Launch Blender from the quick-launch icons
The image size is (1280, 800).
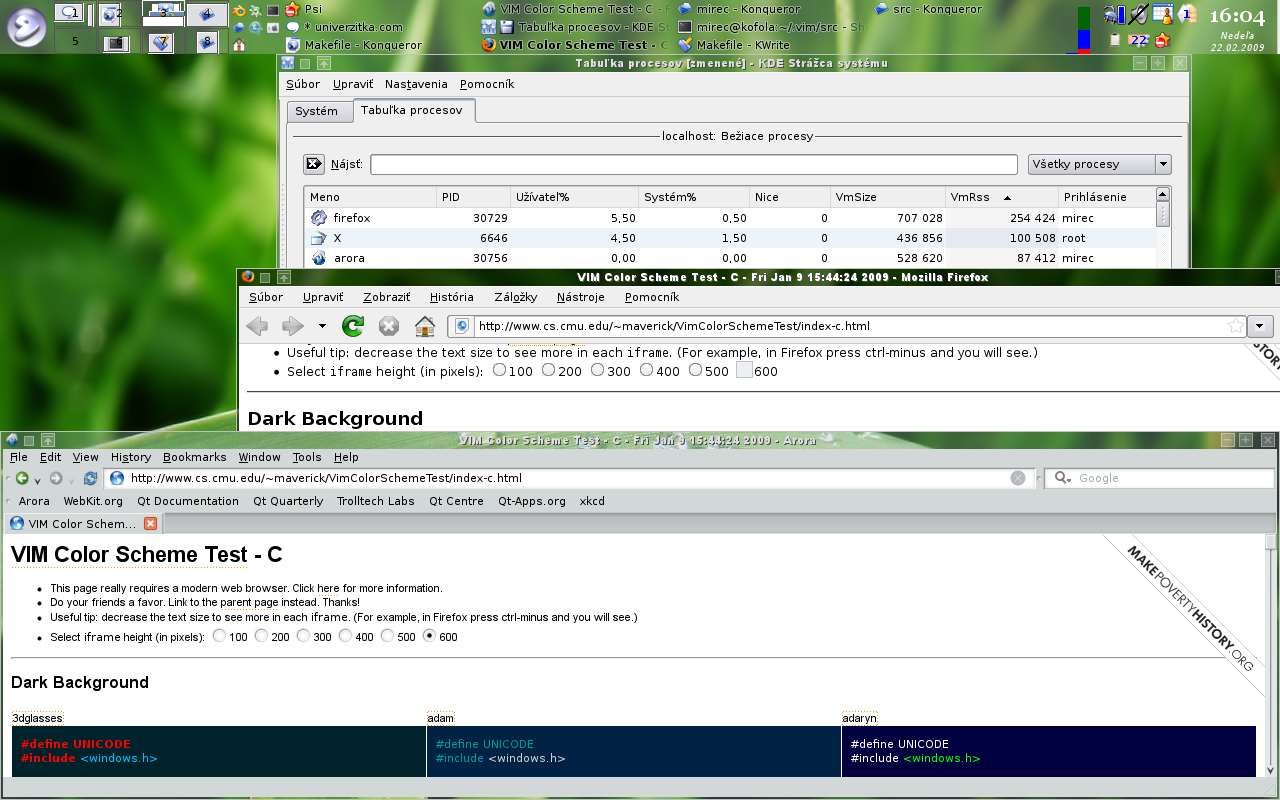(240, 10)
